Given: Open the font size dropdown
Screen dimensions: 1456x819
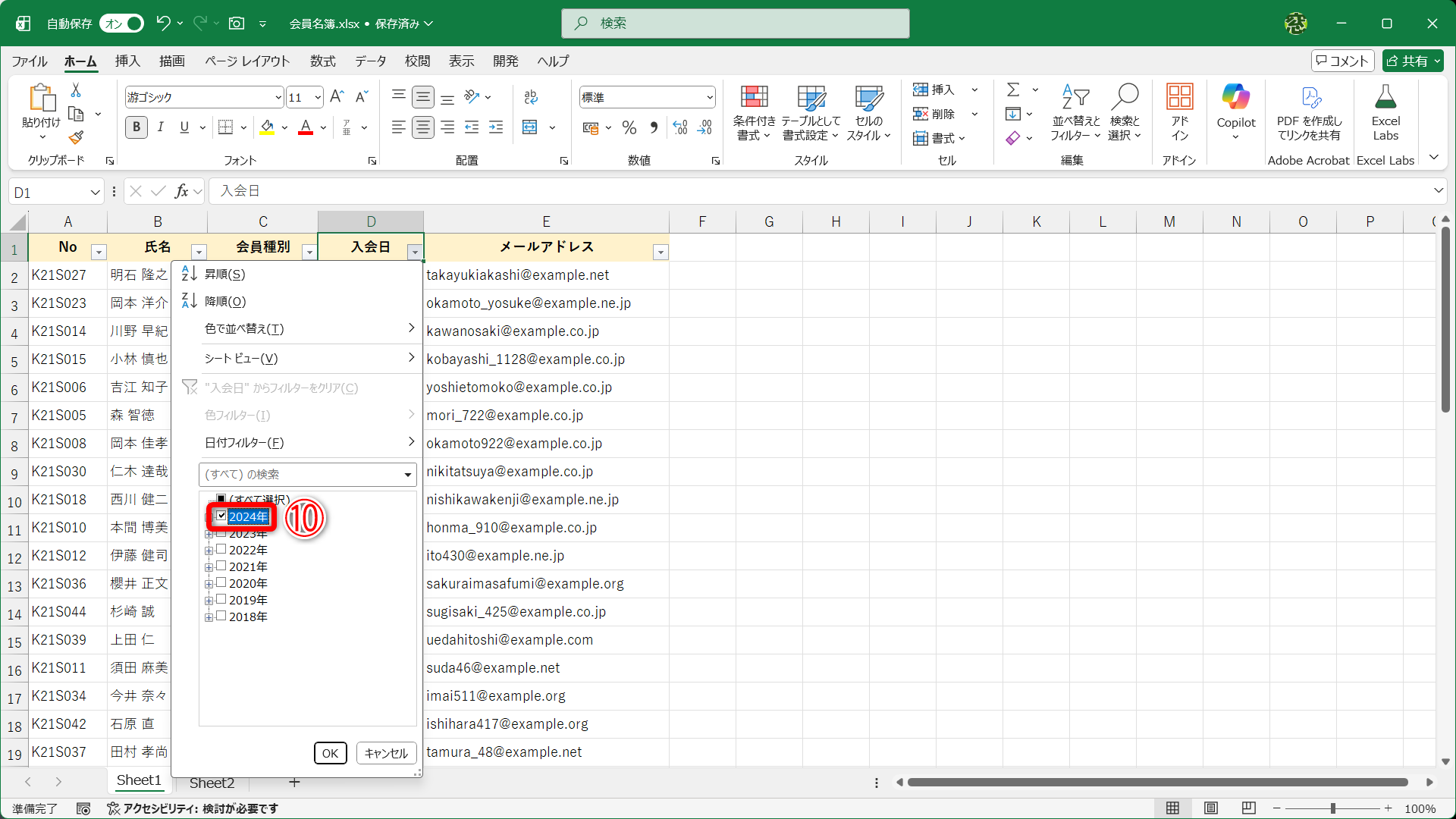Looking at the screenshot, I should coord(318,97).
